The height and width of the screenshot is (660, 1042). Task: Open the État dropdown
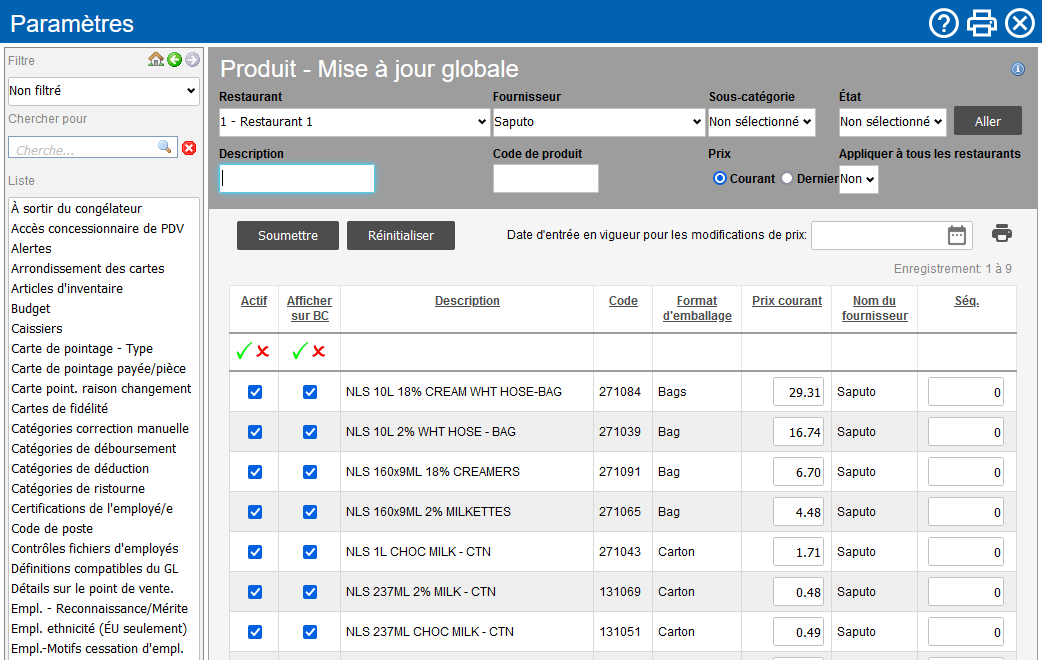[892, 122]
